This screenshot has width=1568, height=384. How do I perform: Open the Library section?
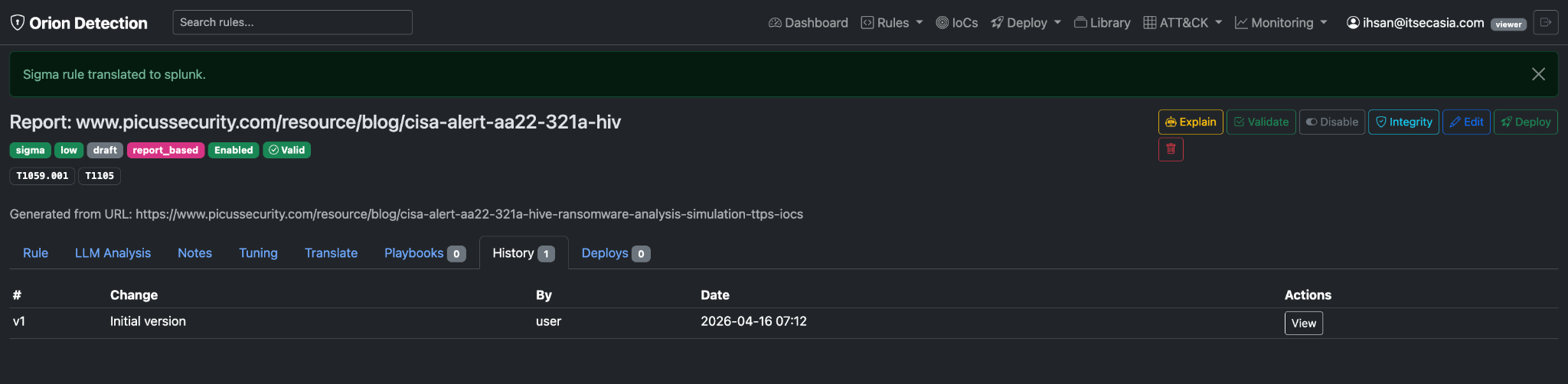pyautogui.click(x=1102, y=23)
